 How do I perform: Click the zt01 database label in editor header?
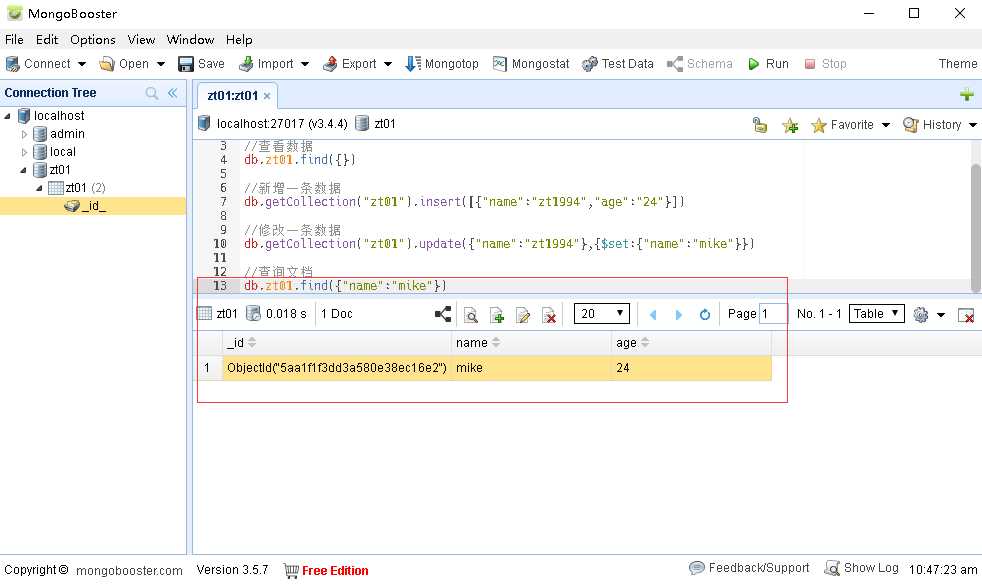point(385,124)
